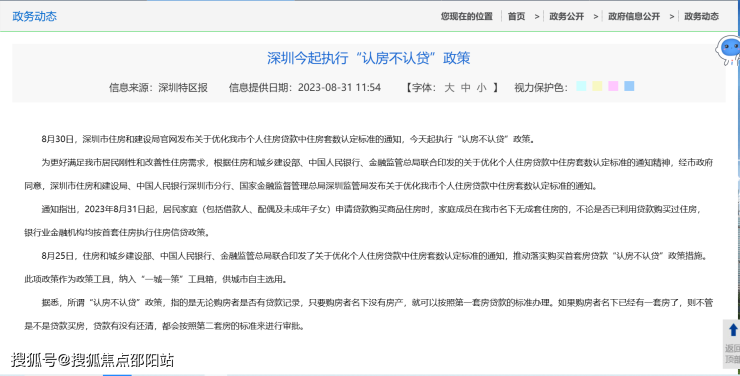Set font size to 小 (small)
The width and height of the screenshot is (740, 376).
481,88
